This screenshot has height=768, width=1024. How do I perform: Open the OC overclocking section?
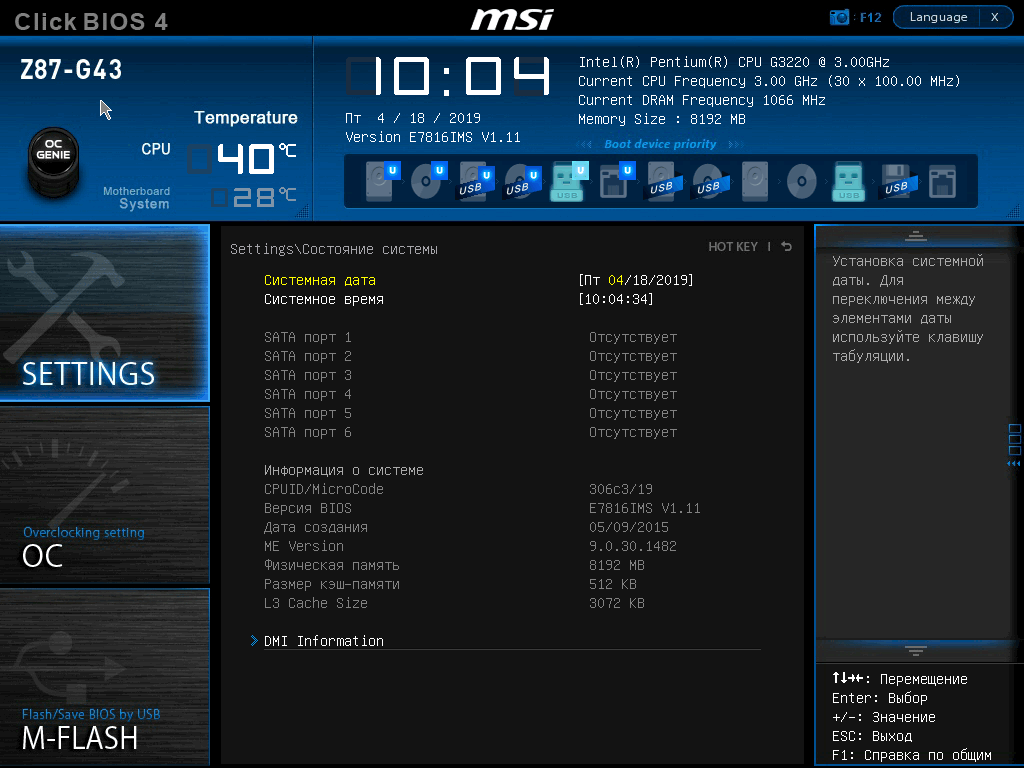[104, 495]
